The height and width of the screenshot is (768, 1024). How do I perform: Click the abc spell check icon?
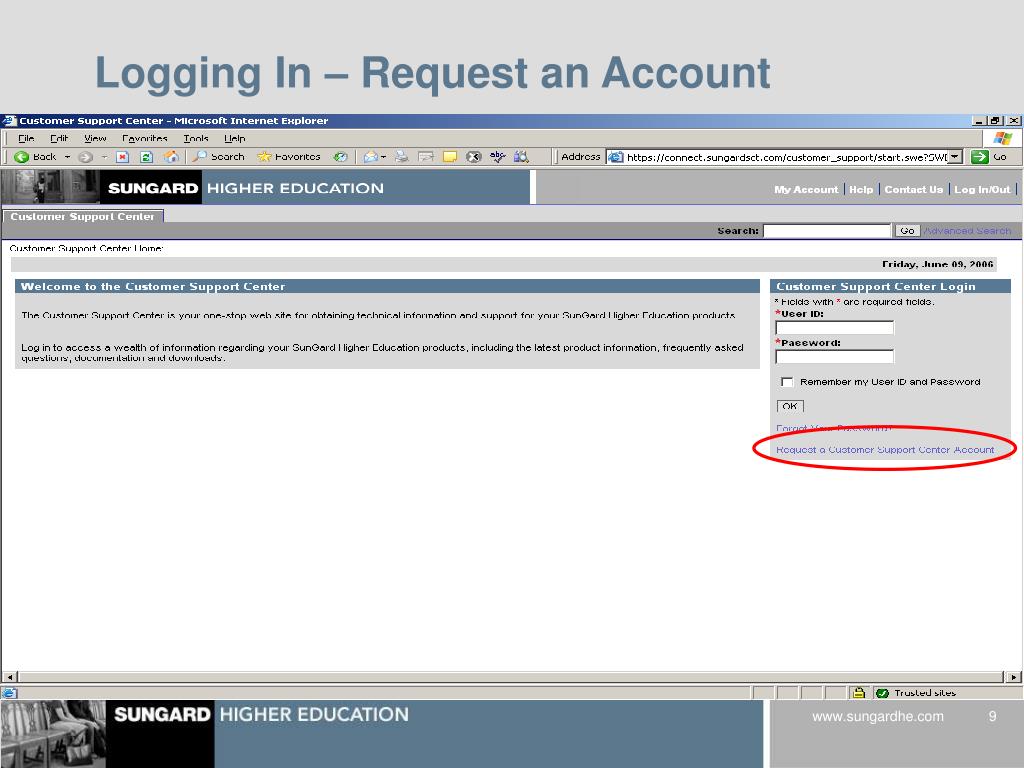point(498,157)
